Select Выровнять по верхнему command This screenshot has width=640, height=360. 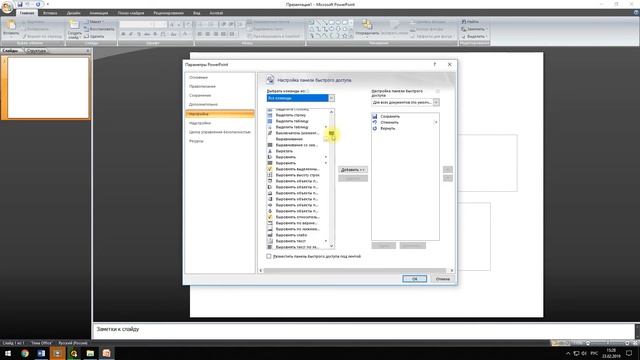pos(298,223)
